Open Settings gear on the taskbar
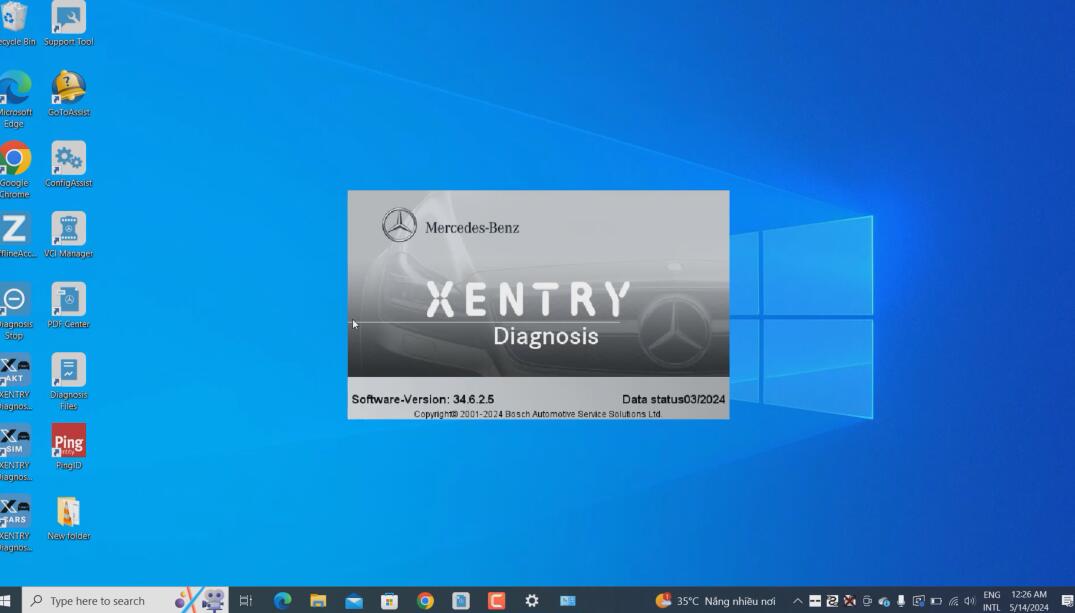Viewport: 1075px width, 613px height. (x=532, y=601)
